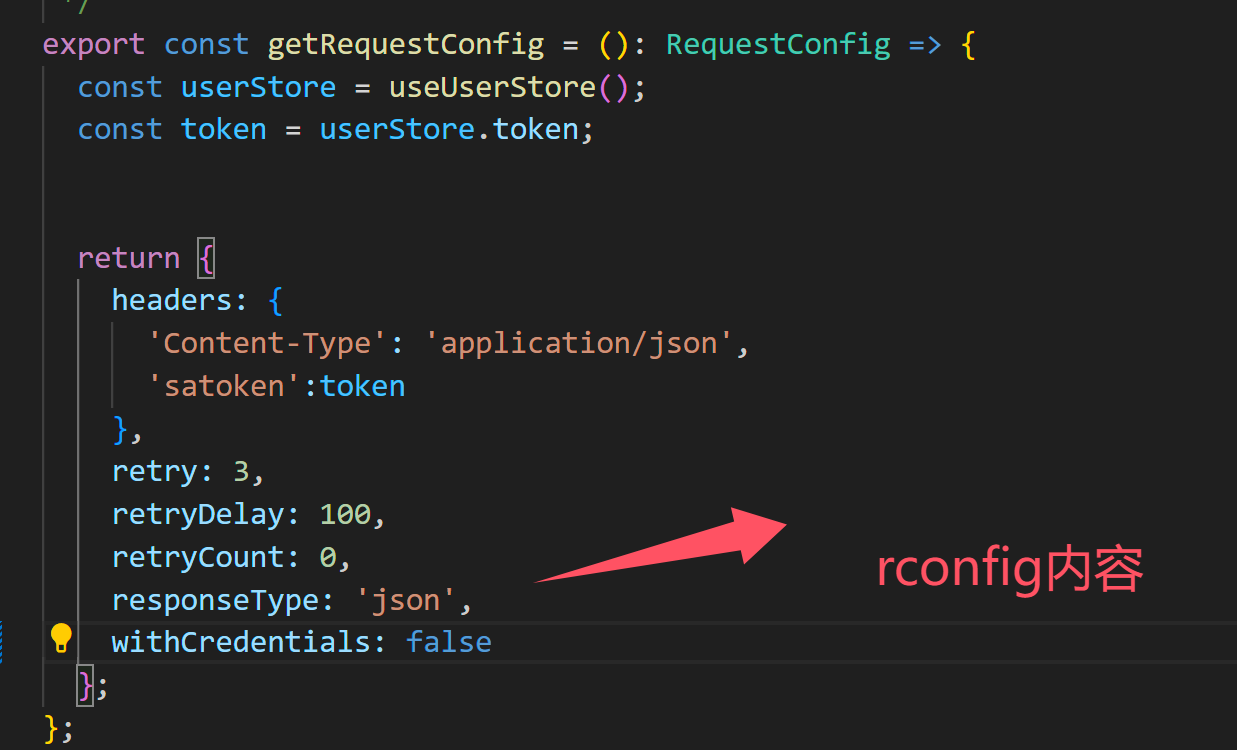Click the responseType 'json' string
1237x750 pixels.
[x=406, y=600]
